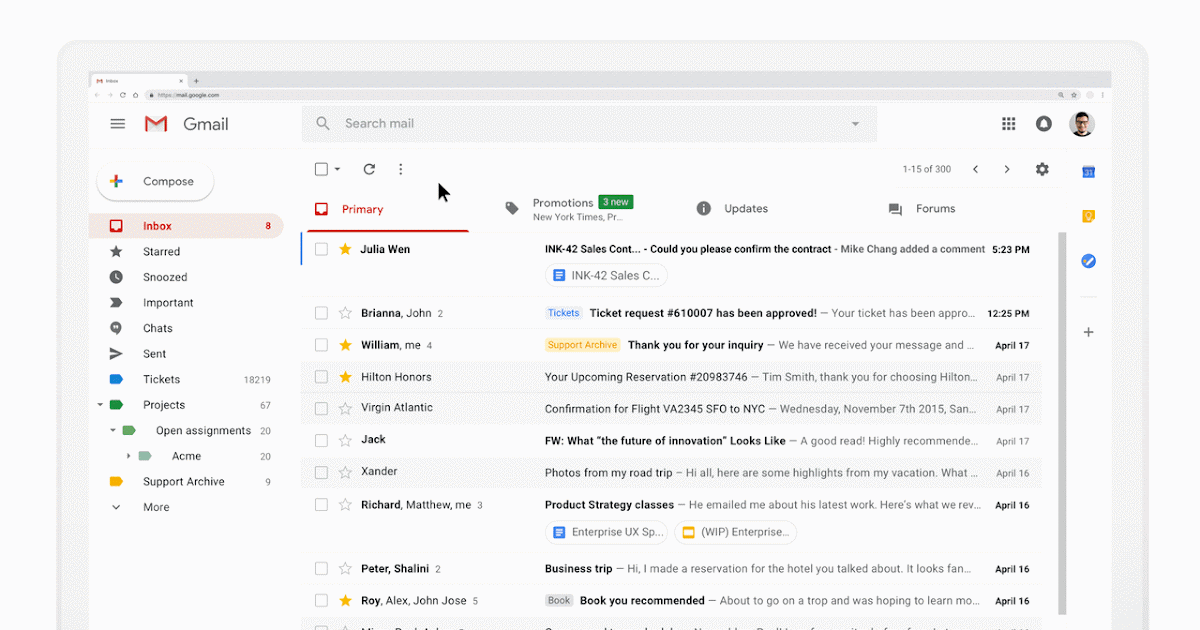Open email "Thank you for your inquiry"
This screenshot has width=1200, height=630.
696,345
